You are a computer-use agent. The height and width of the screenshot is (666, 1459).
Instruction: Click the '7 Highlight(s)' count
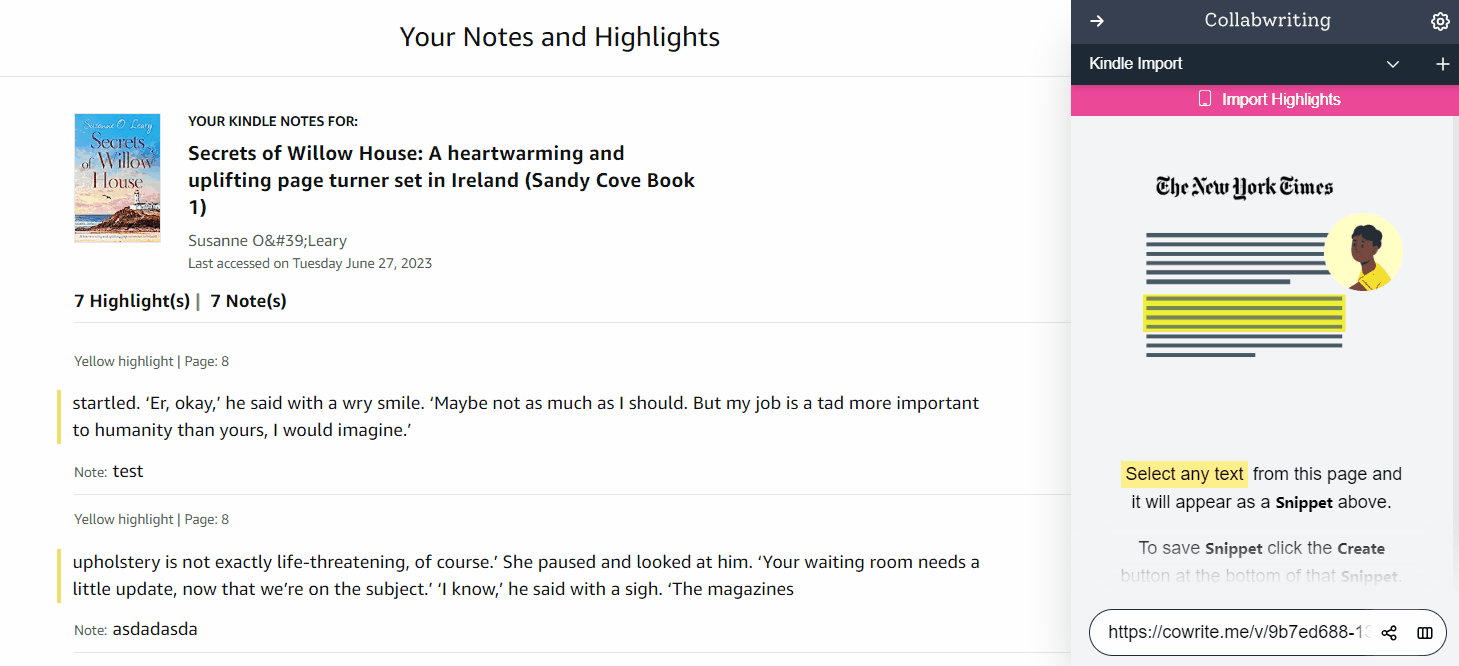[132, 301]
